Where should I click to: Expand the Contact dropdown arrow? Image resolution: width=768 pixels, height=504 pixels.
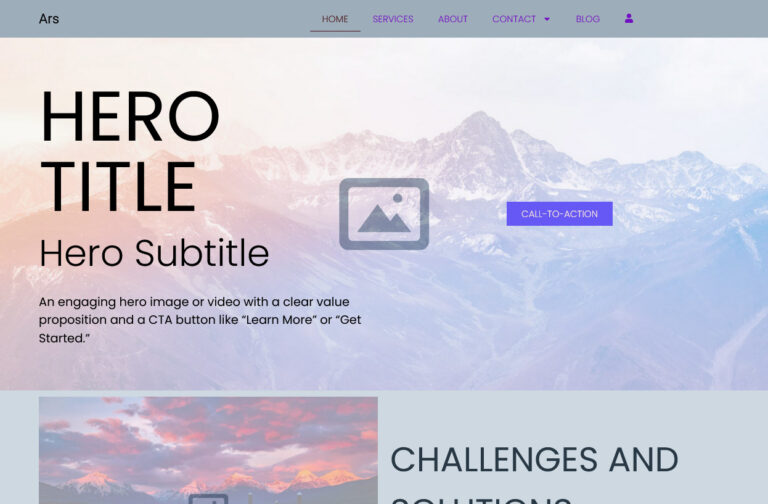(547, 19)
